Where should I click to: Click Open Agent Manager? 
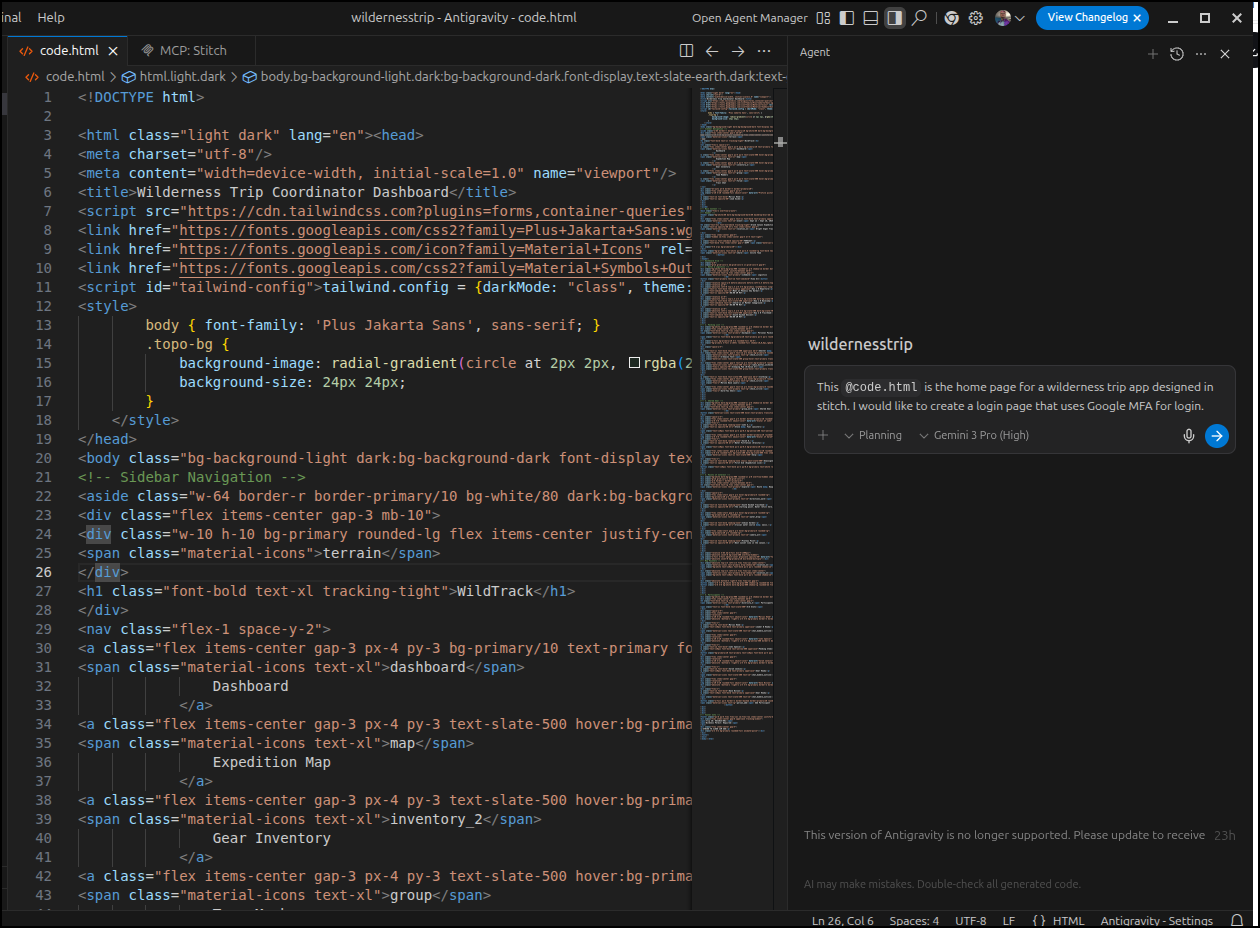[749, 18]
